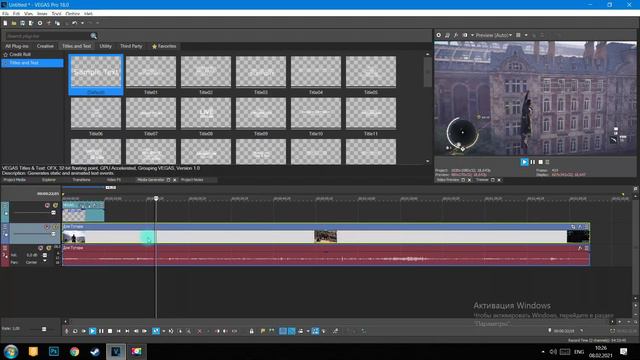Switch to the Utility tab
This screenshot has height=360, width=640.
(105, 46)
